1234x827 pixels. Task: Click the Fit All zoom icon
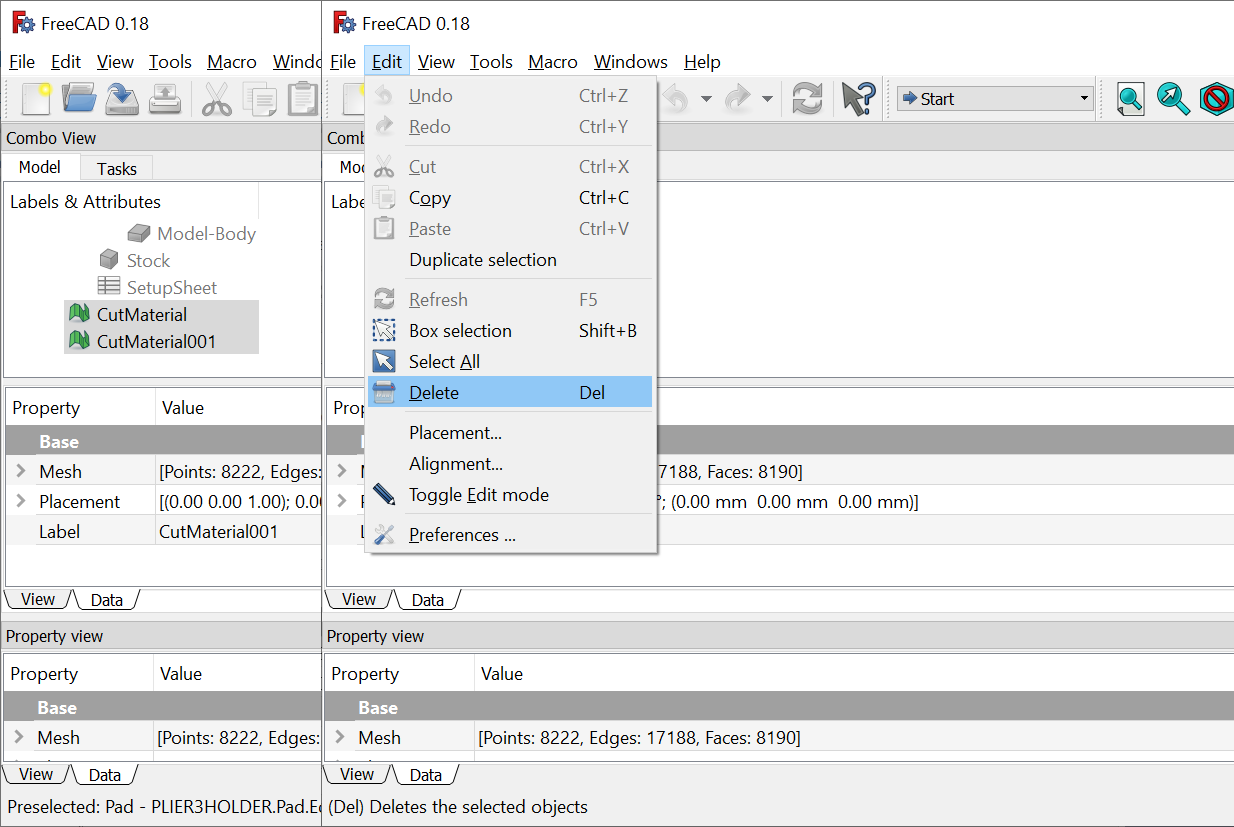1131,98
